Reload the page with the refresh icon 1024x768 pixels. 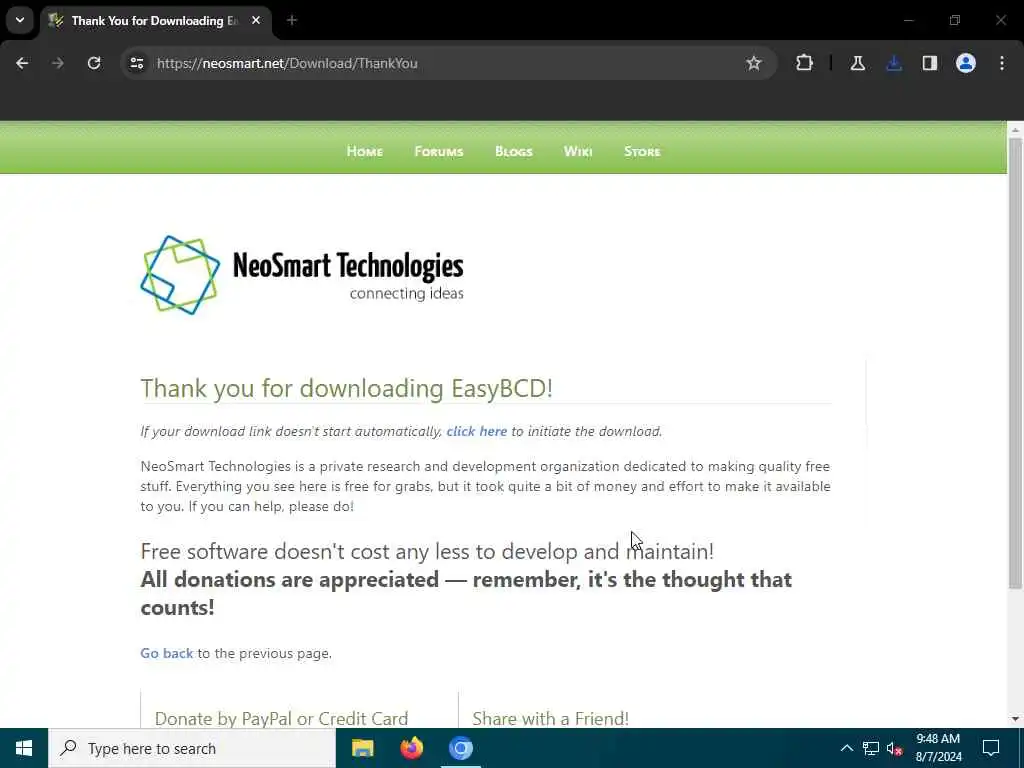tap(94, 63)
